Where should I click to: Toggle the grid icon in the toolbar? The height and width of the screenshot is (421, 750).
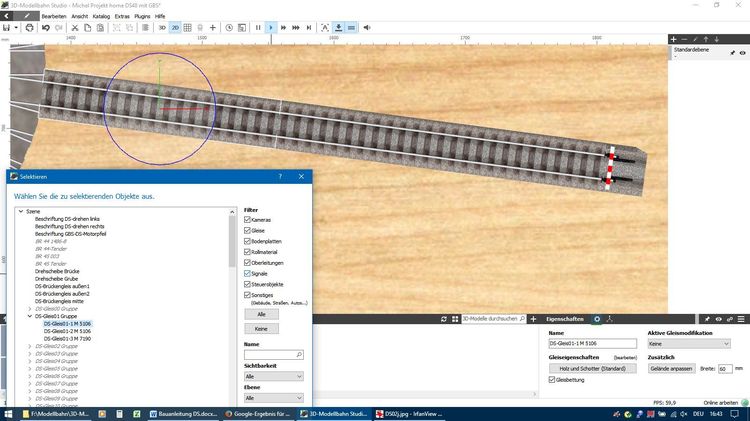[x=188, y=28]
